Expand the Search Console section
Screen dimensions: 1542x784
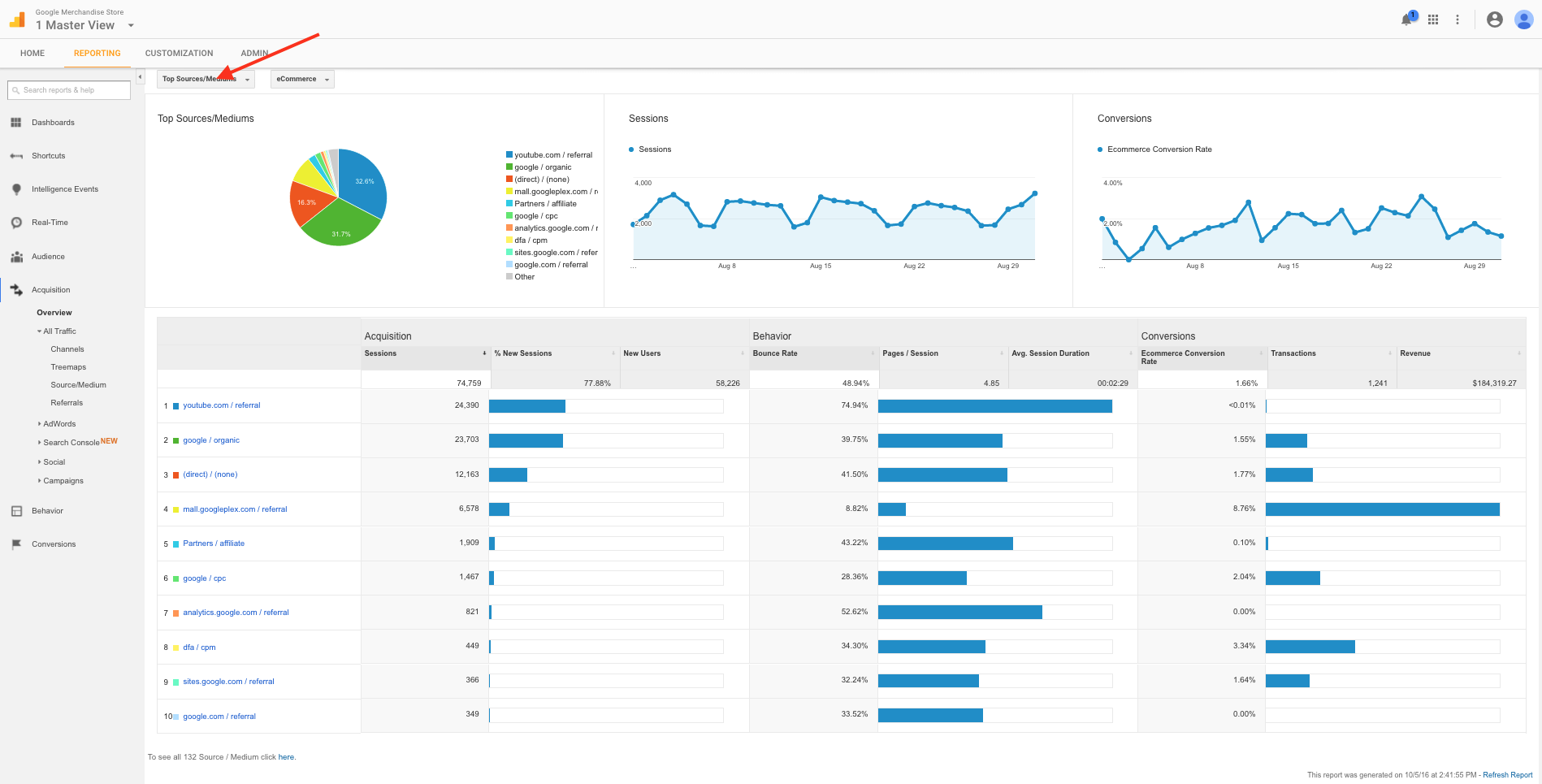71,442
